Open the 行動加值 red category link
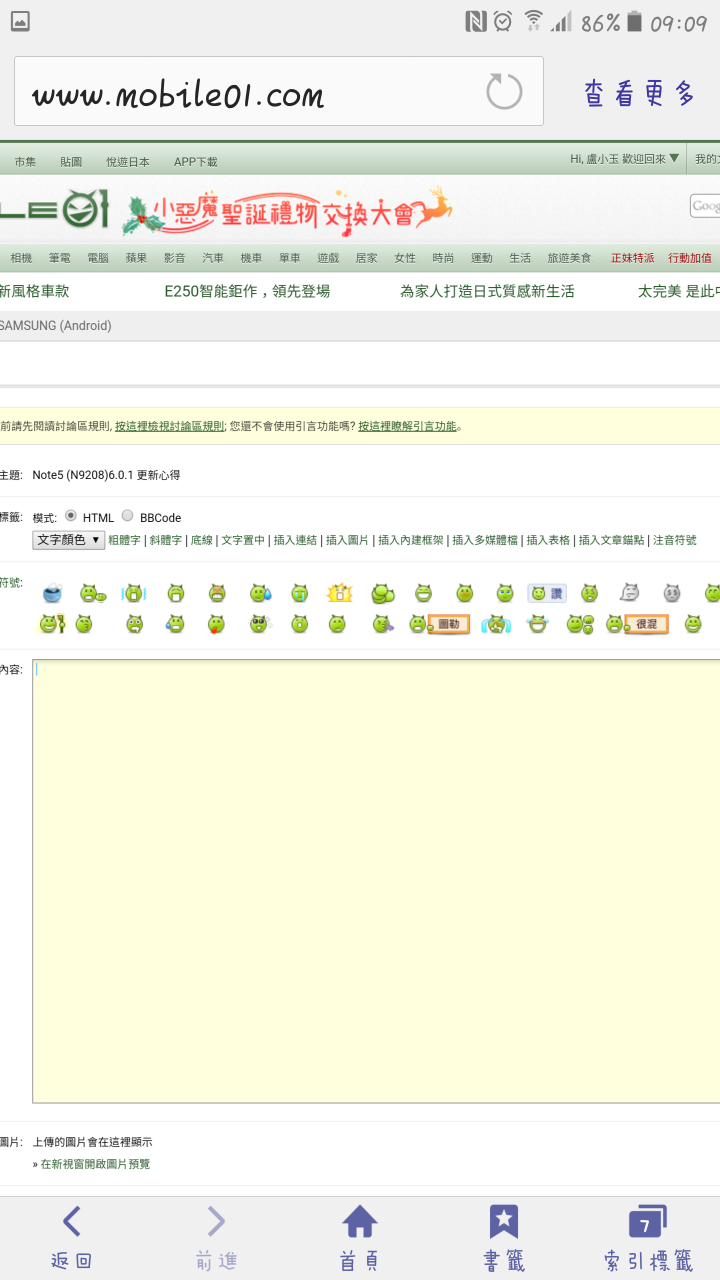Screen dimensions: 720x1280 point(690,258)
